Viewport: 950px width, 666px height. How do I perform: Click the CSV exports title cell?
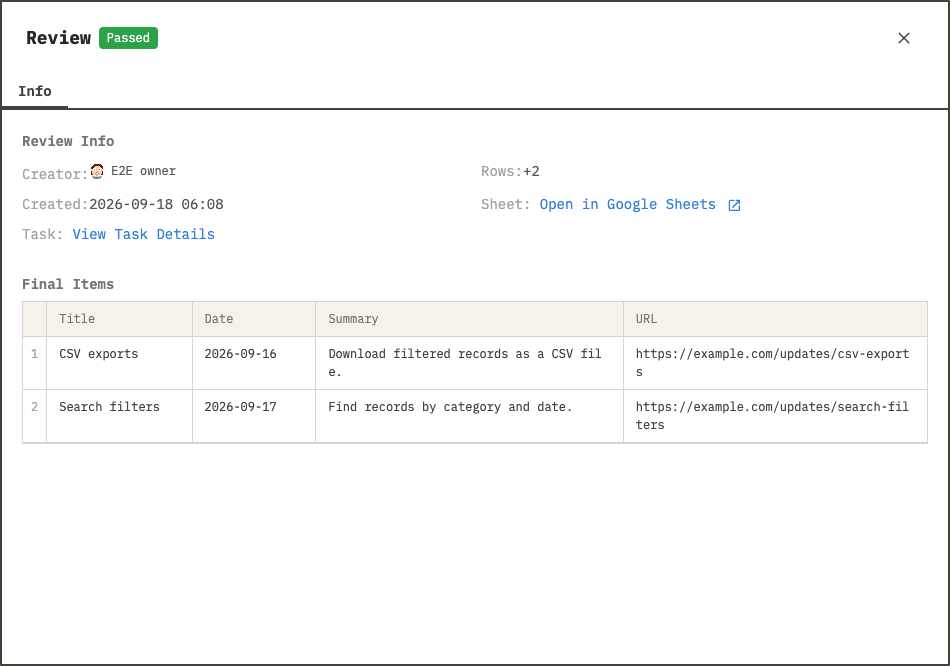point(119,363)
